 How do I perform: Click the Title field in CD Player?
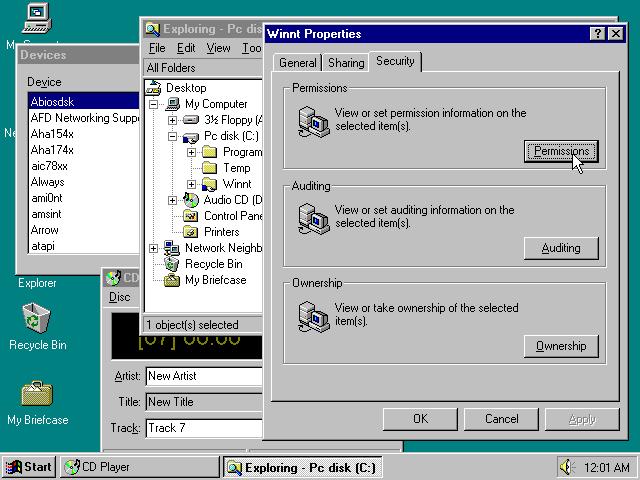tap(204, 402)
